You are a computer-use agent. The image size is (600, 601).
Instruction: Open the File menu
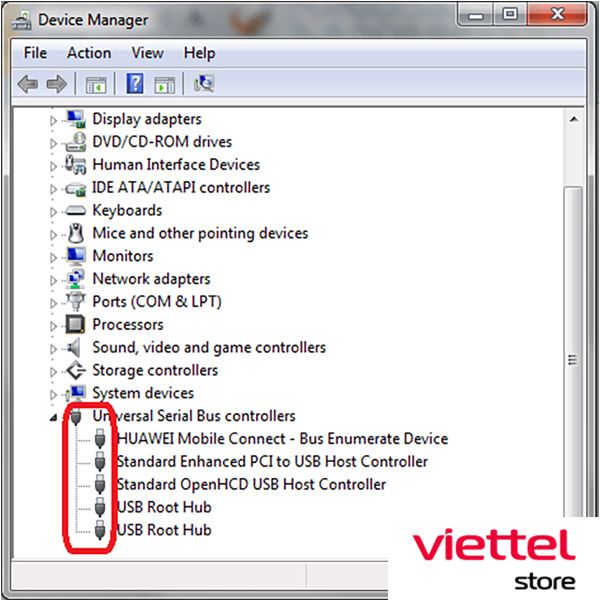coord(35,53)
